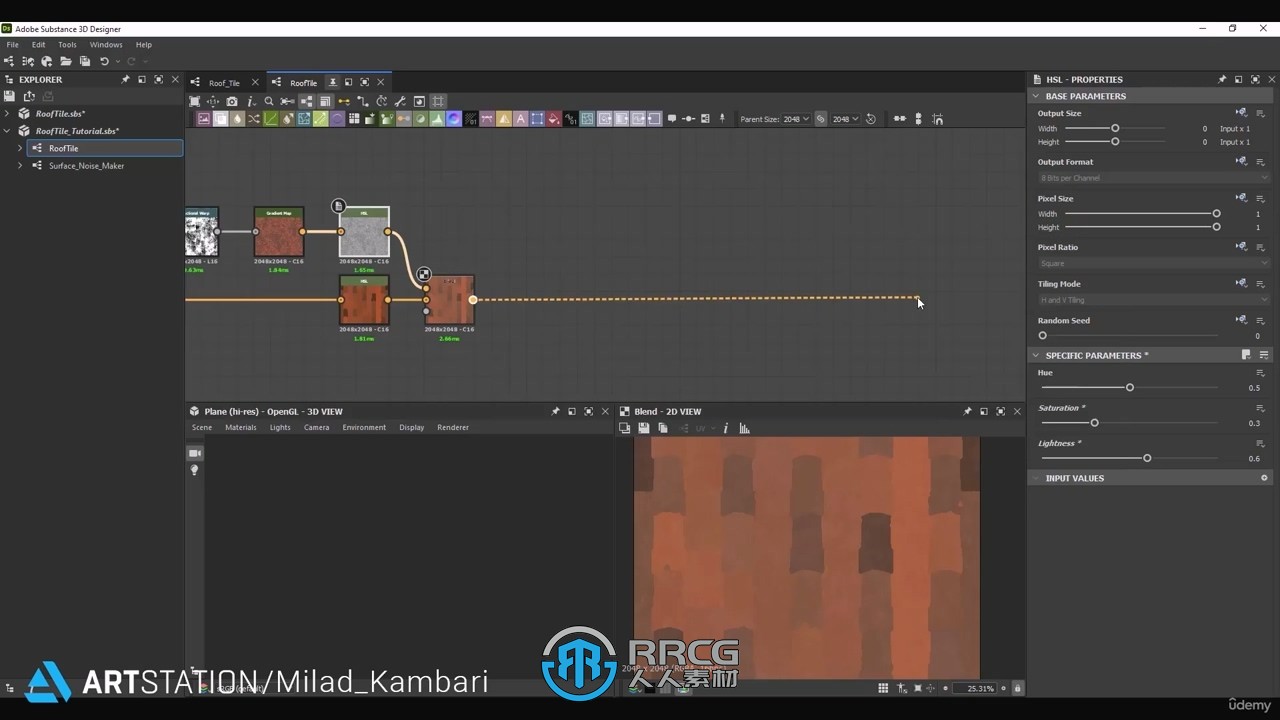The image size is (1280, 720).
Task: Open the Tools menu
Action: (67, 45)
